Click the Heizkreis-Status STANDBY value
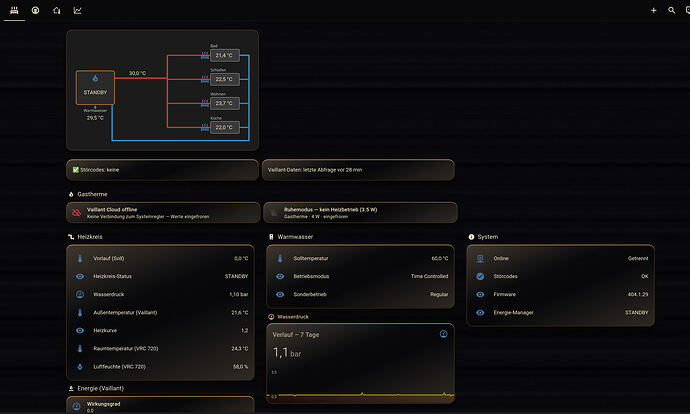Image resolution: width=690 pixels, height=414 pixels. point(236,276)
